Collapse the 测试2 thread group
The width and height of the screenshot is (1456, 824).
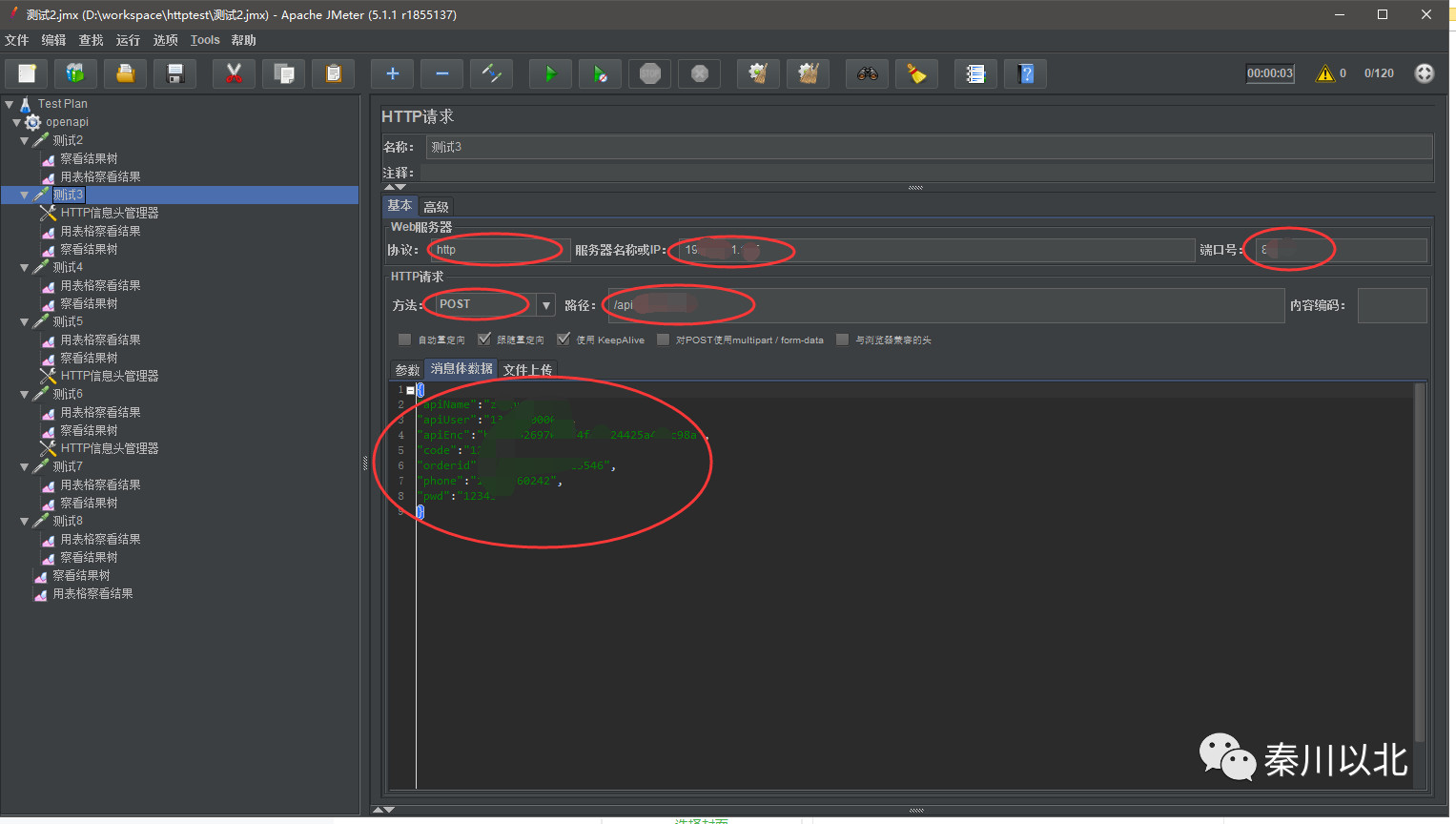(x=24, y=140)
